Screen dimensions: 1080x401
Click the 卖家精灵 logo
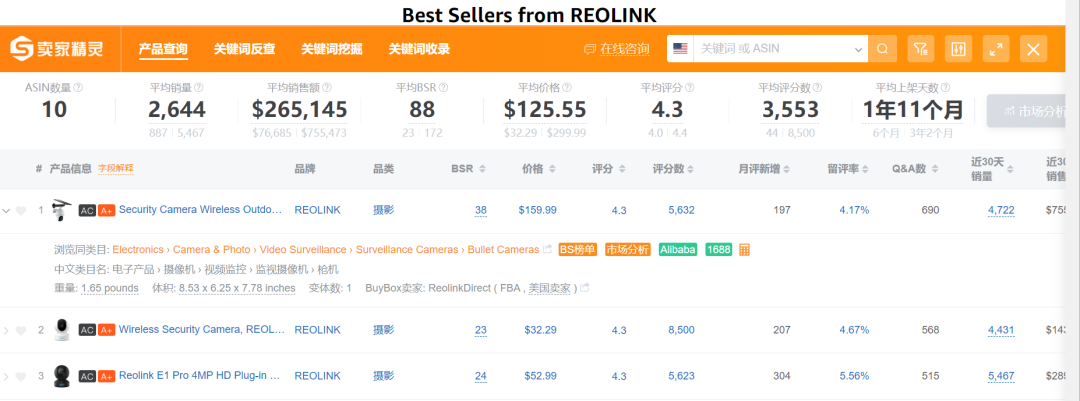[x=56, y=49]
